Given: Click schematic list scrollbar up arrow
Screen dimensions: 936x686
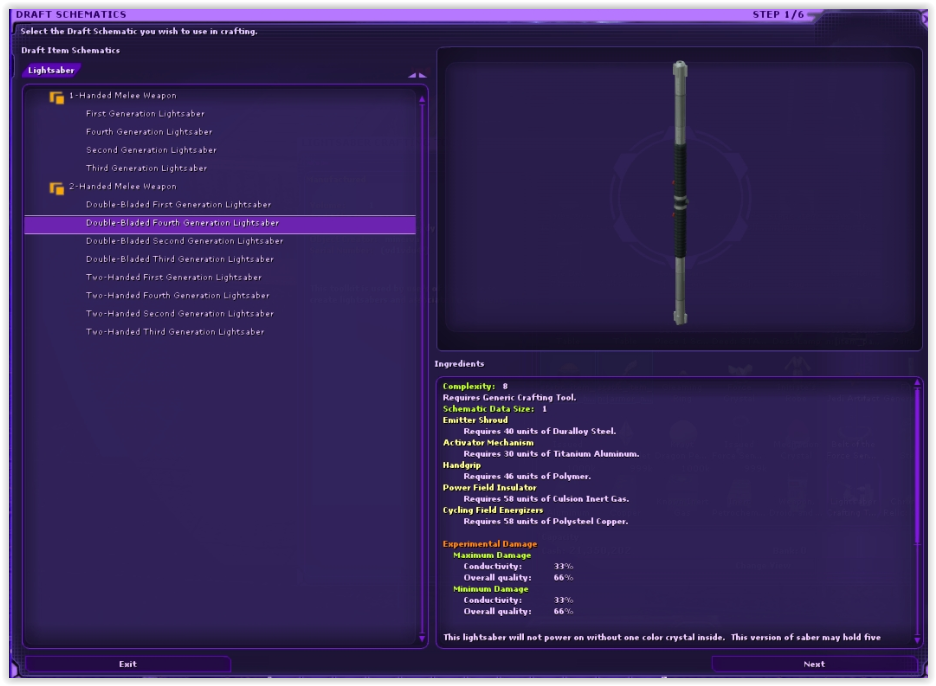Looking at the screenshot, I should pyautogui.click(x=422, y=99).
